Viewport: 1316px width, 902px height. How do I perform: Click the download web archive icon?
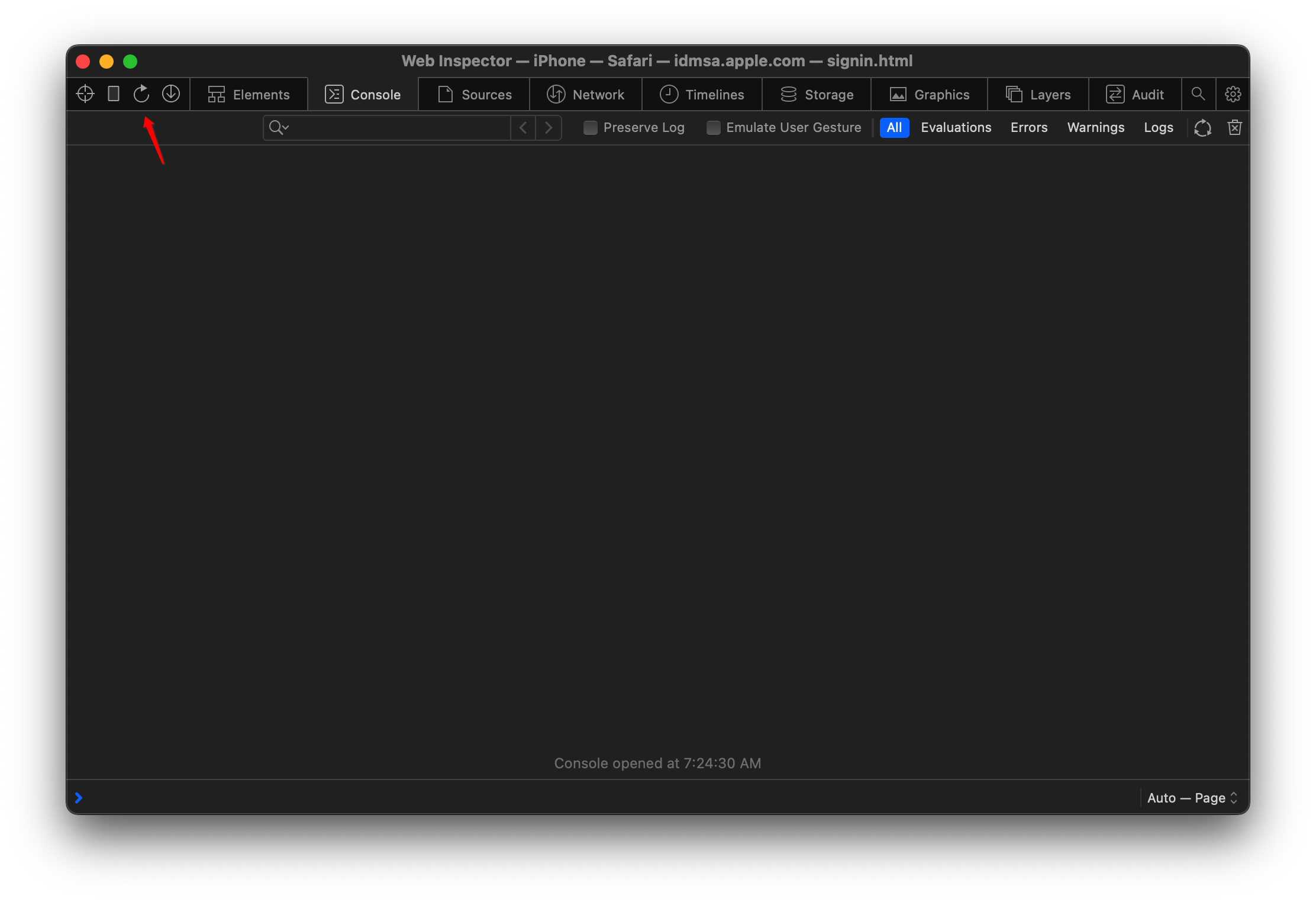click(x=171, y=94)
